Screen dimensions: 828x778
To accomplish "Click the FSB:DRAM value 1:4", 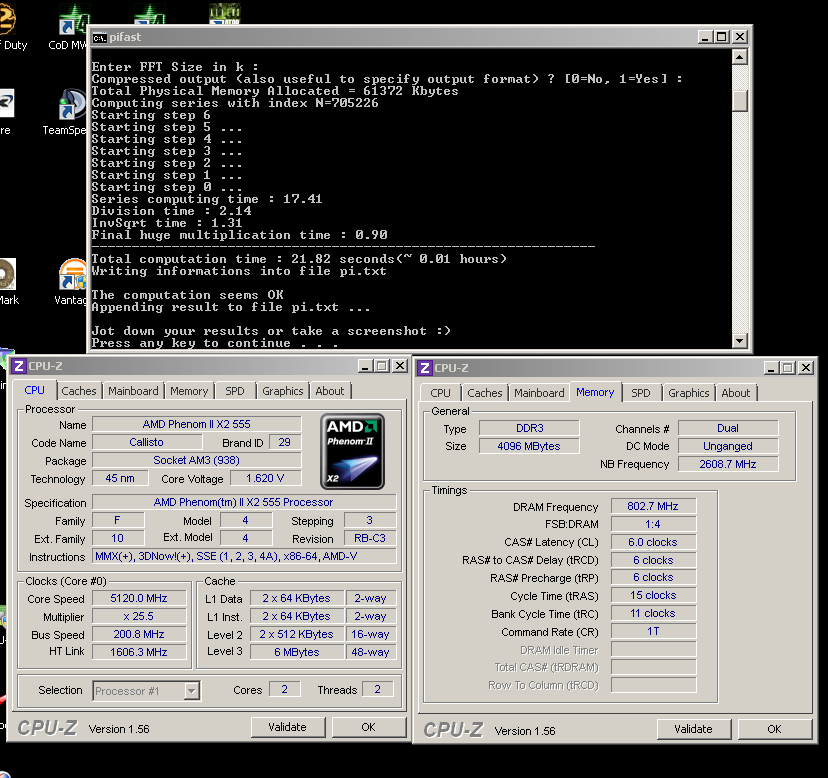I will [x=653, y=524].
